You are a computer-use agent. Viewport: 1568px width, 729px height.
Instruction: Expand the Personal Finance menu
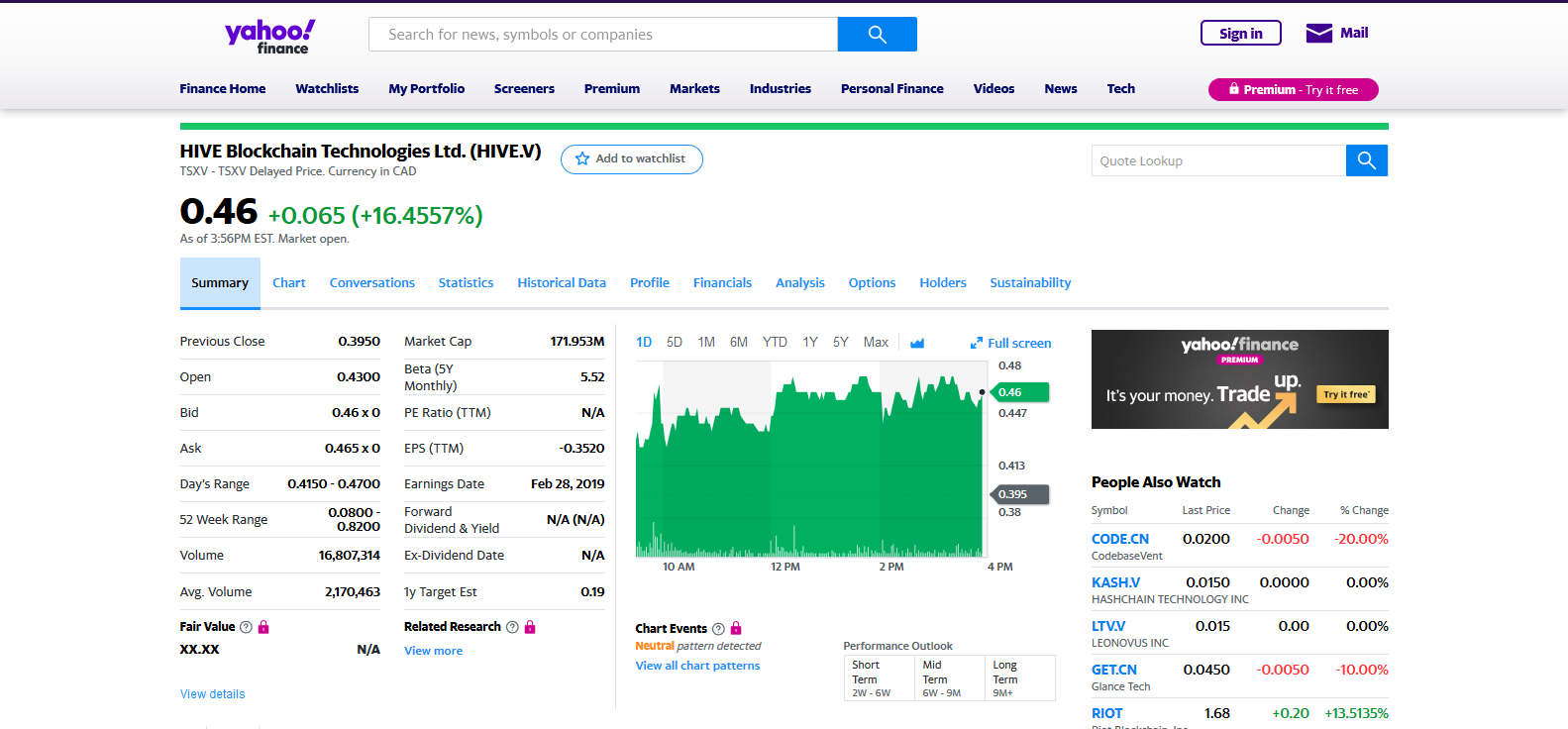coord(891,89)
